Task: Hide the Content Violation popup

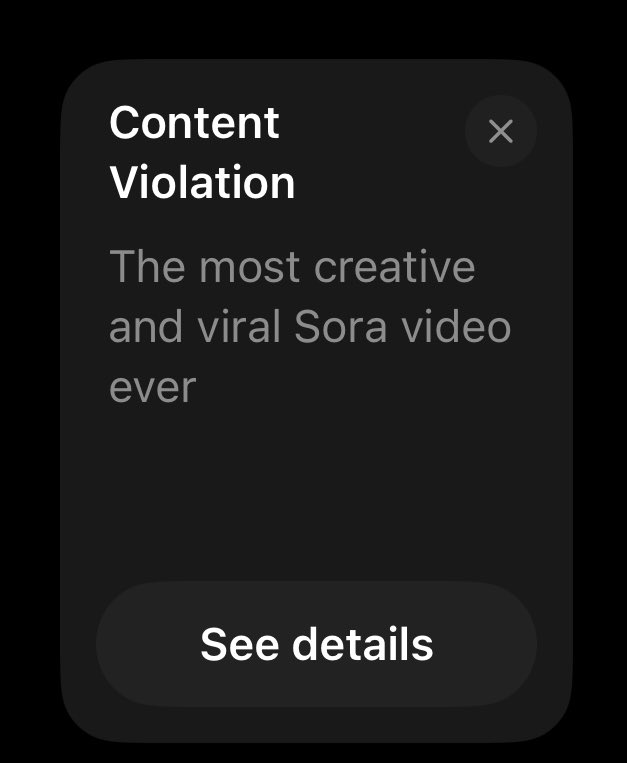Action: [x=501, y=131]
